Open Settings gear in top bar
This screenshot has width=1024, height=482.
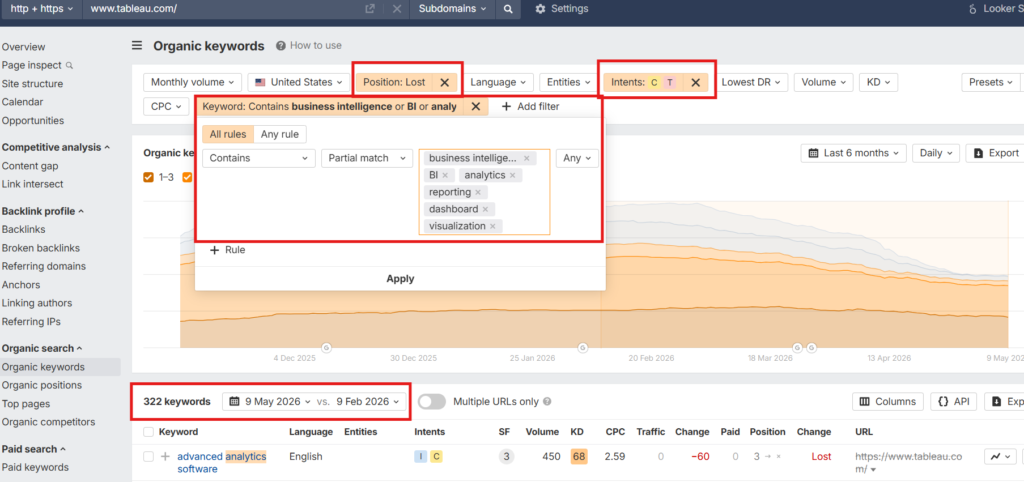(562, 9)
